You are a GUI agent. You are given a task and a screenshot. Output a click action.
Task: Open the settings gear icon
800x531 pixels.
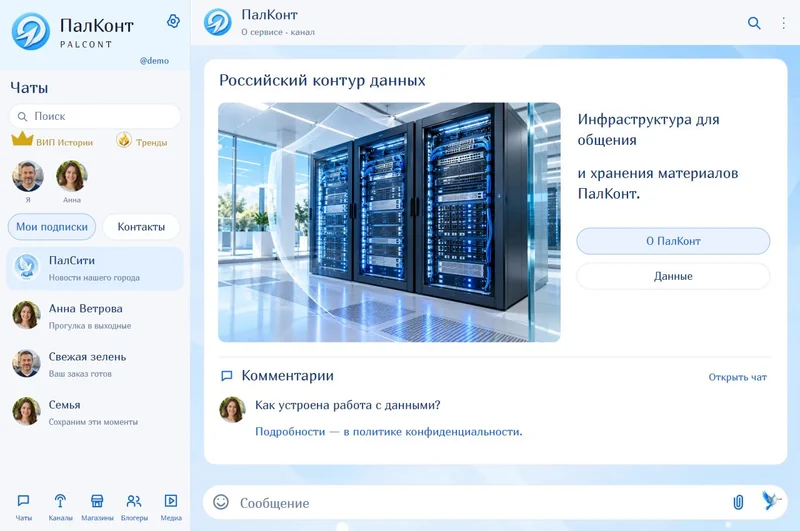tap(173, 21)
